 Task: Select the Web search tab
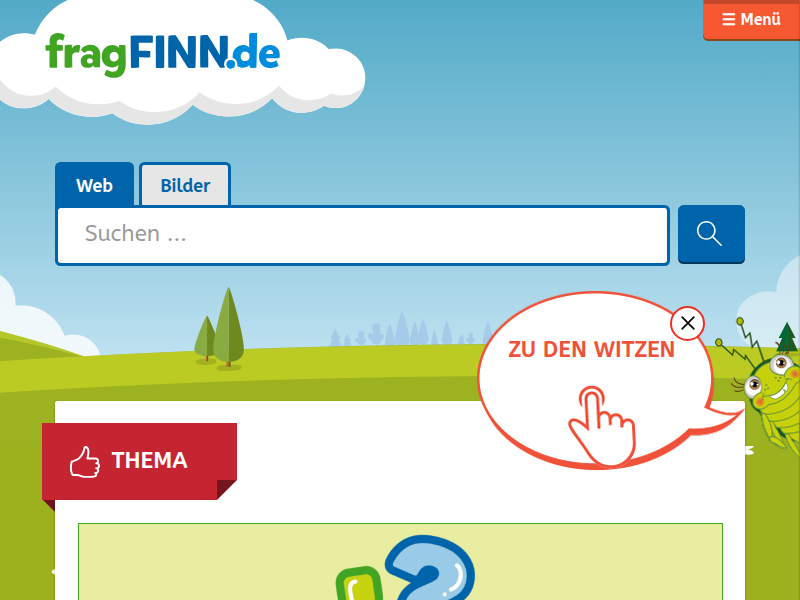pos(94,185)
